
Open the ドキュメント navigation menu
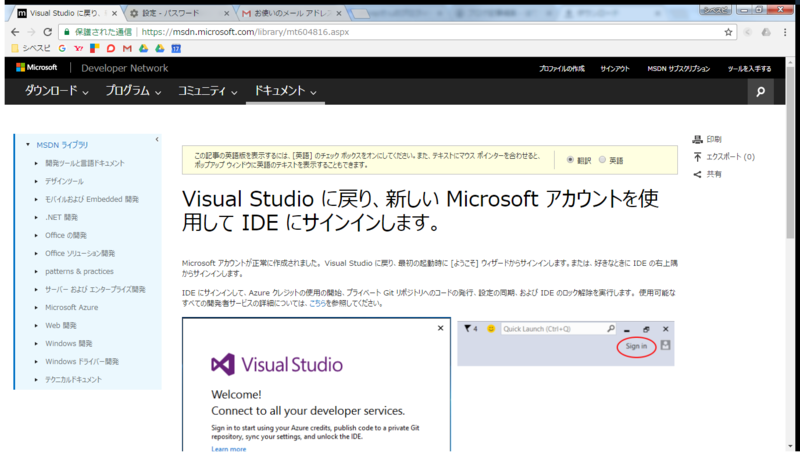[285, 91]
